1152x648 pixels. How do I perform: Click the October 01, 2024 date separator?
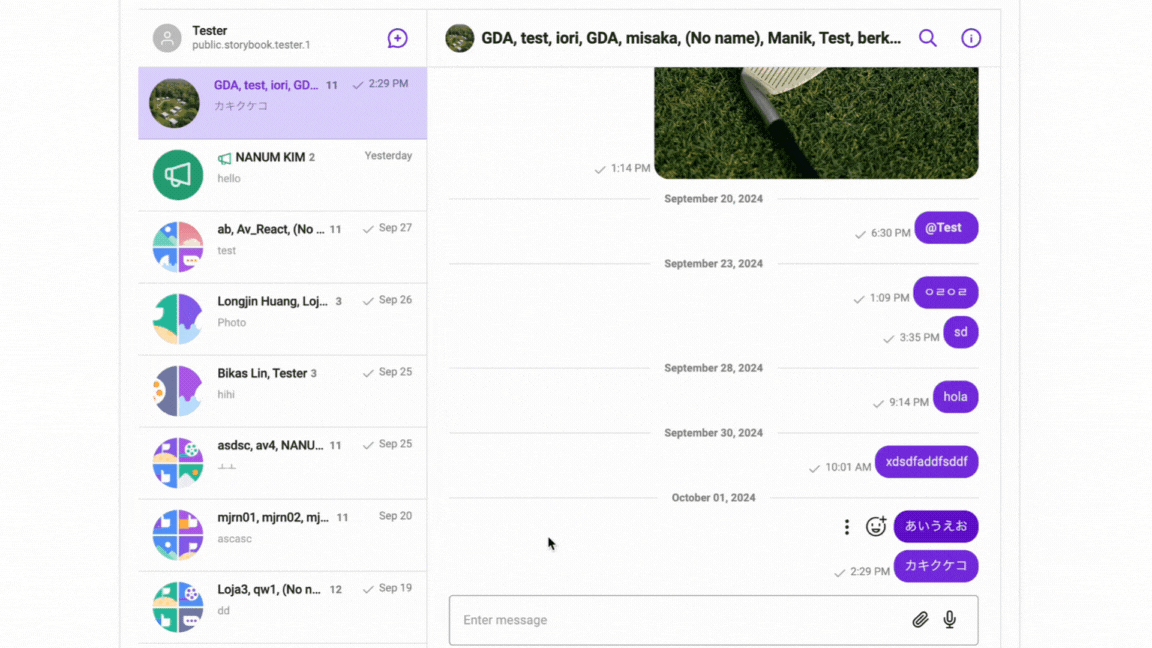(713, 498)
